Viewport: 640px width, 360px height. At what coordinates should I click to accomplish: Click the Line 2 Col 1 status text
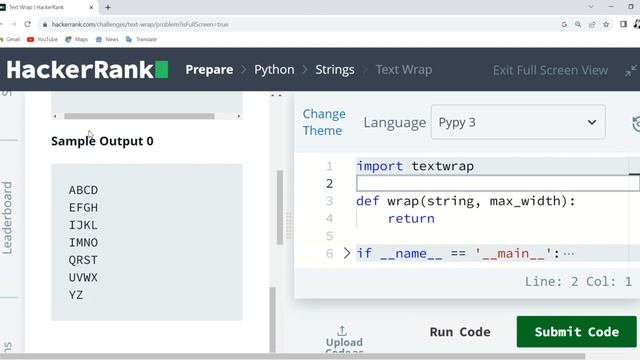pos(578,281)
